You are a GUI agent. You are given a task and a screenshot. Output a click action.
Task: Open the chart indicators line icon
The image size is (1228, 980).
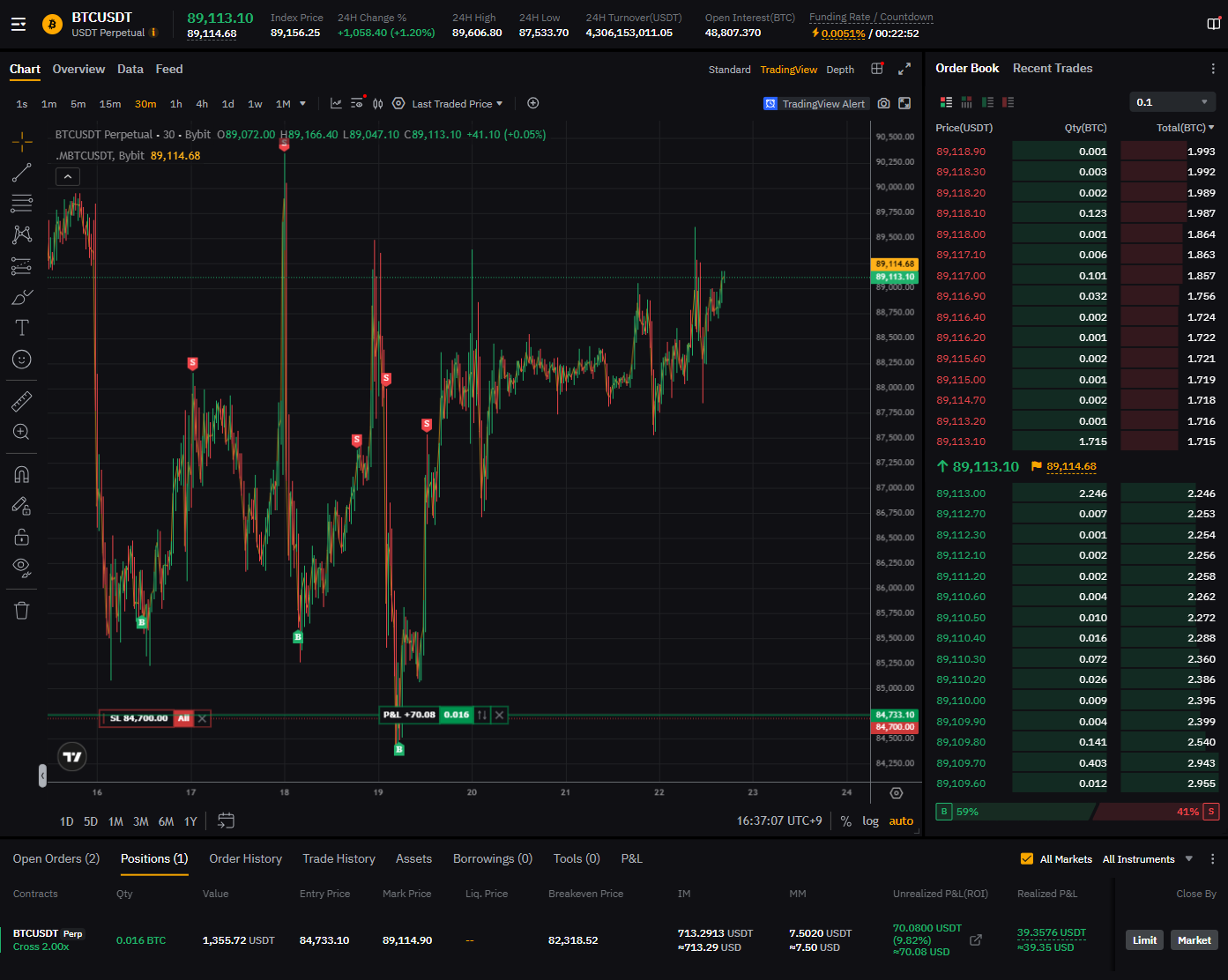click(336, 104)
